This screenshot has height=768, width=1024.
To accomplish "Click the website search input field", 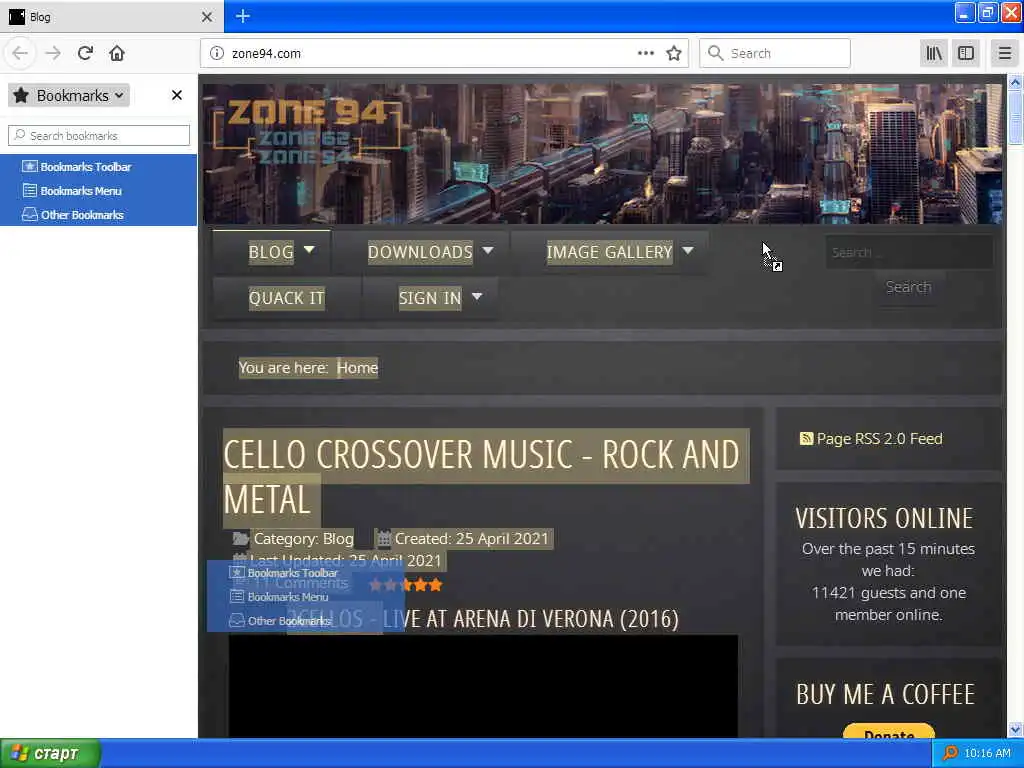I will (x=909, y=252).
